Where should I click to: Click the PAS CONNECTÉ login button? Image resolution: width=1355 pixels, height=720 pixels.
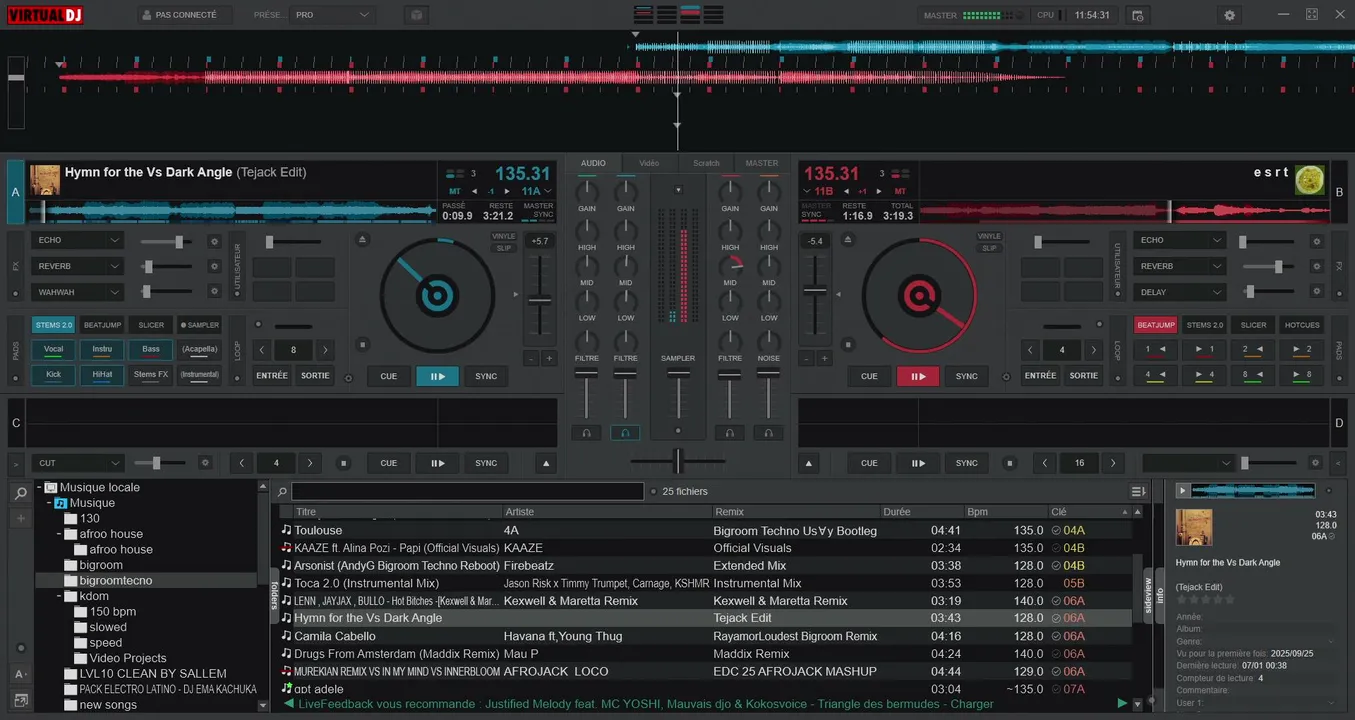185,15
